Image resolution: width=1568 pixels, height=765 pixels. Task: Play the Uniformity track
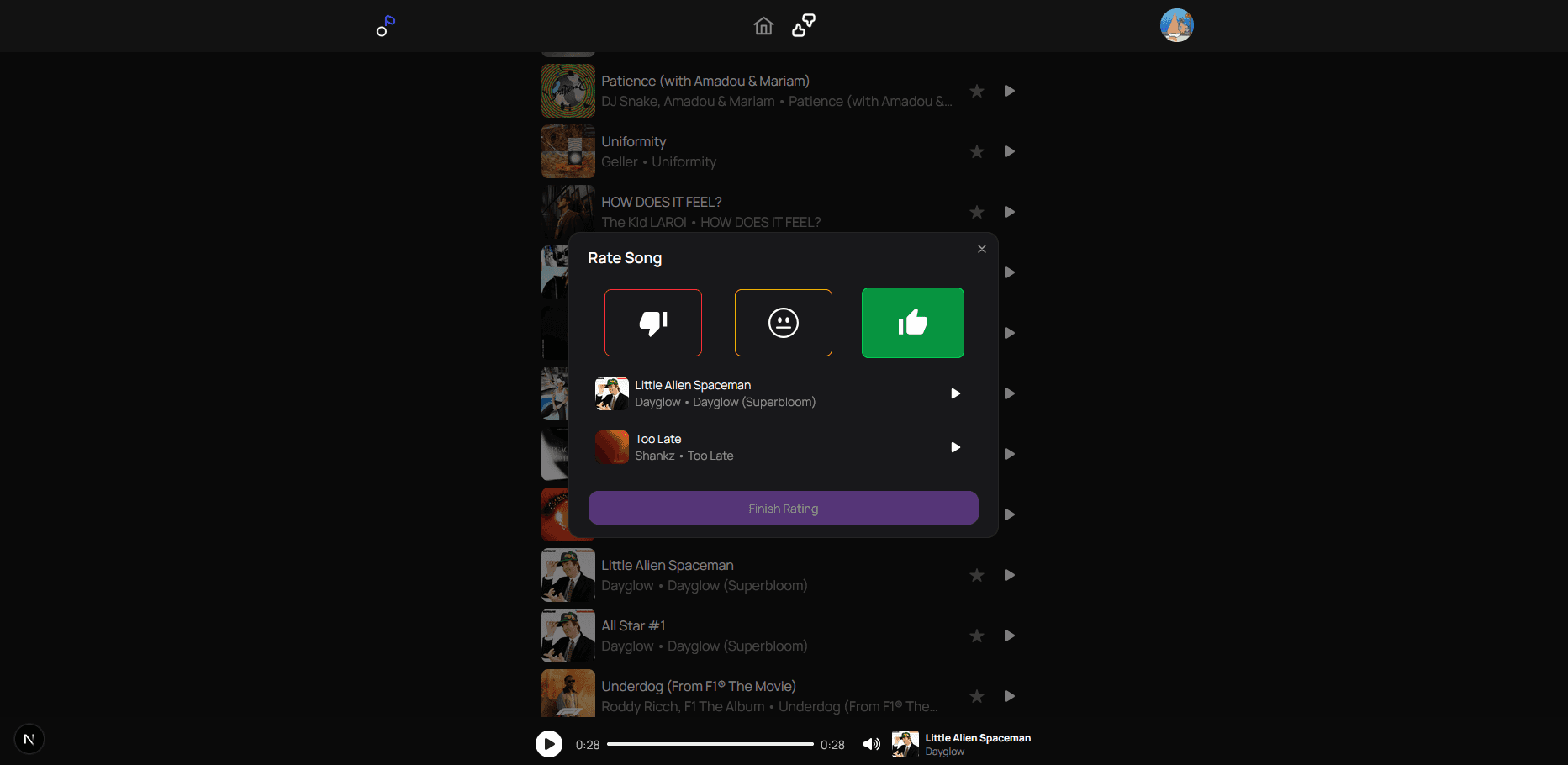pos(1010,151)
